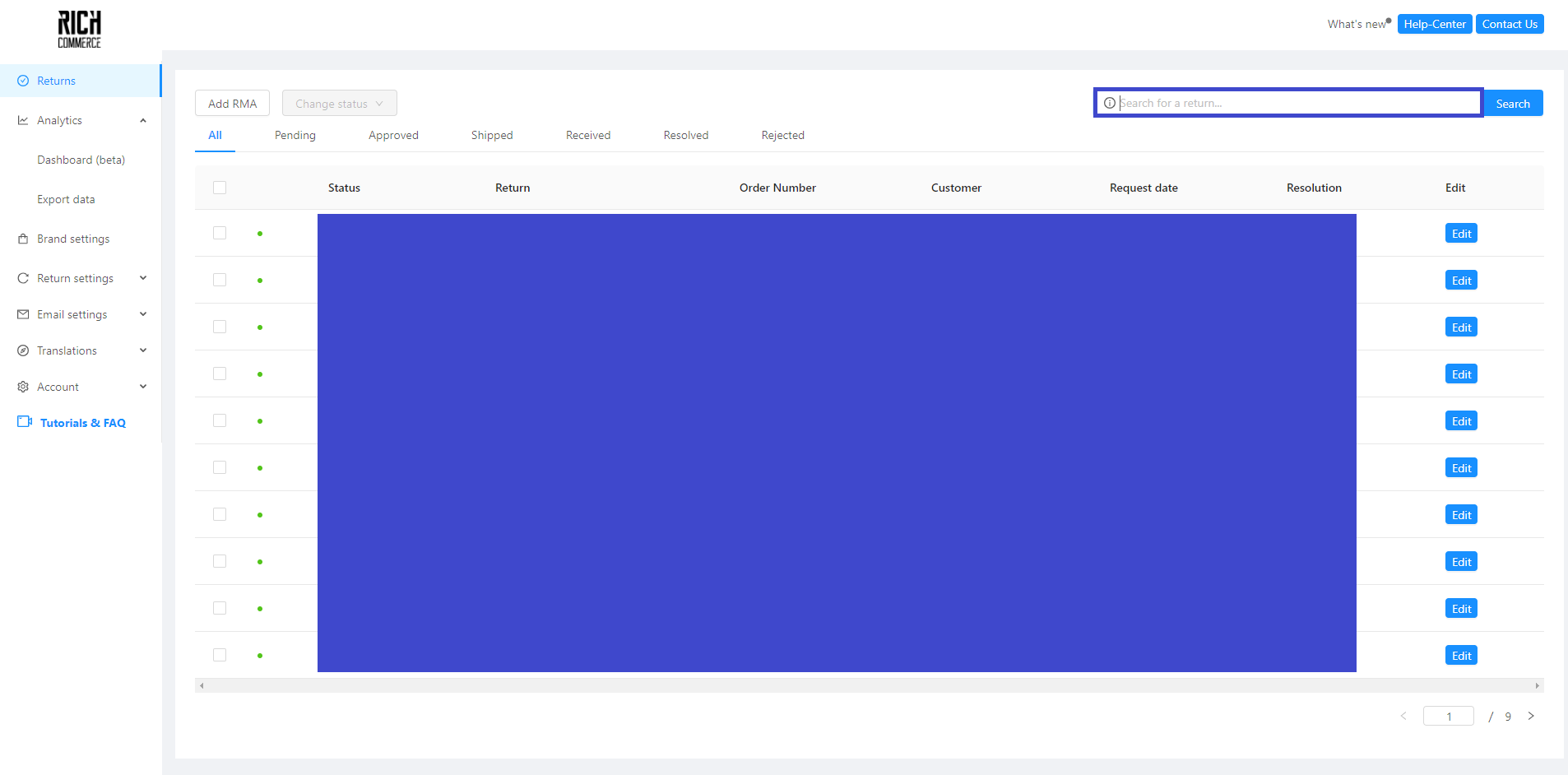Expand the Translations chevron
The image size is (1568, 775).
pos(143,350)
